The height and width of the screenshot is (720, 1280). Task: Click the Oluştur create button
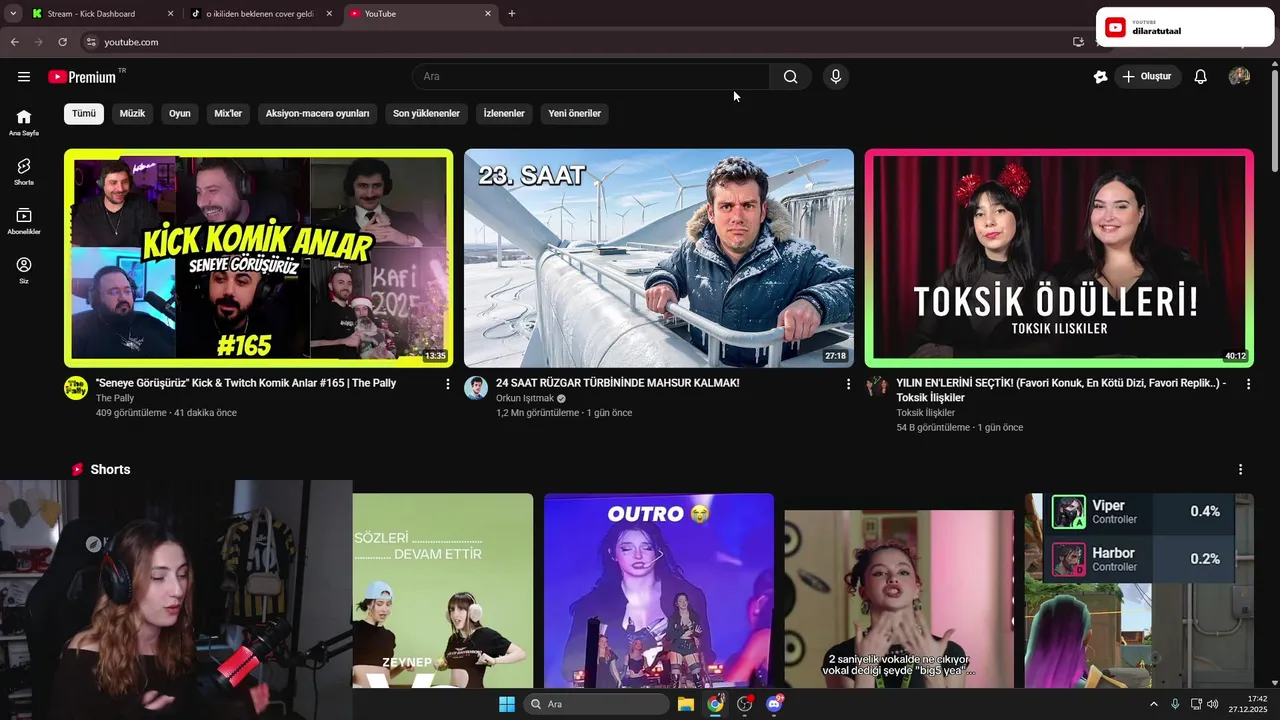(x=1148, y=77)
